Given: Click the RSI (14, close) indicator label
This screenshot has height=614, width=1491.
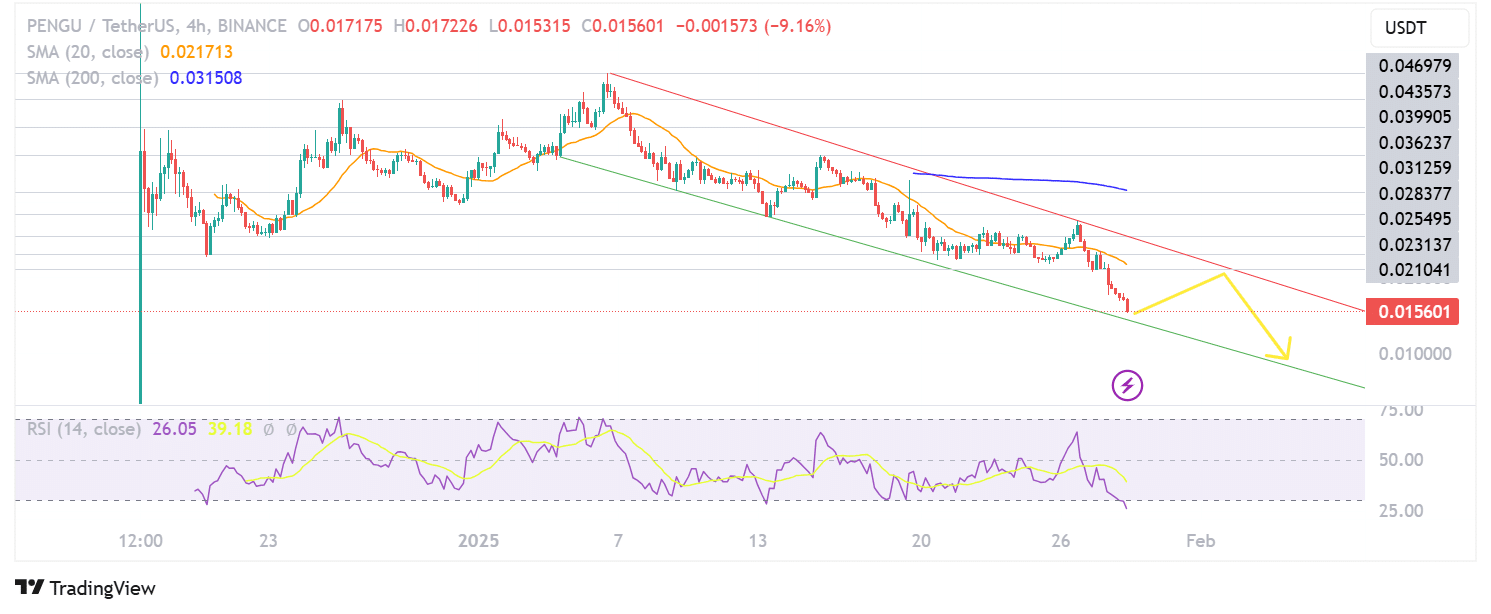Looking at the screenshot, I should [83, 429].
